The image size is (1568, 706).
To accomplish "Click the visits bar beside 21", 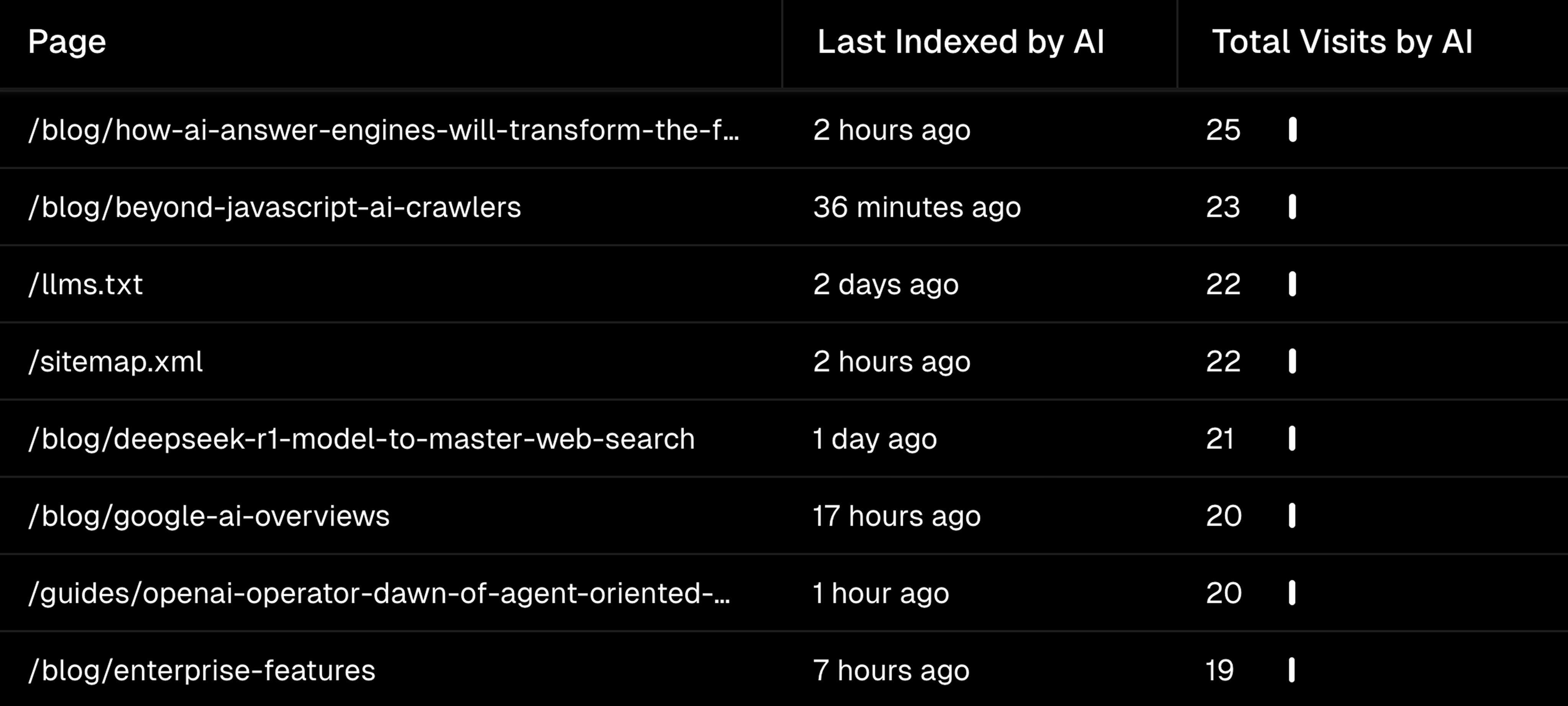I will pos(1292,439).
